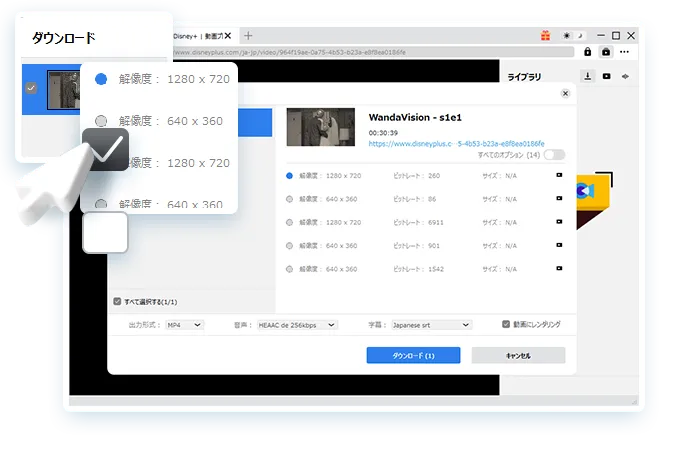
Task: Open the gift box promotions icon
Action: pos(545,36)
